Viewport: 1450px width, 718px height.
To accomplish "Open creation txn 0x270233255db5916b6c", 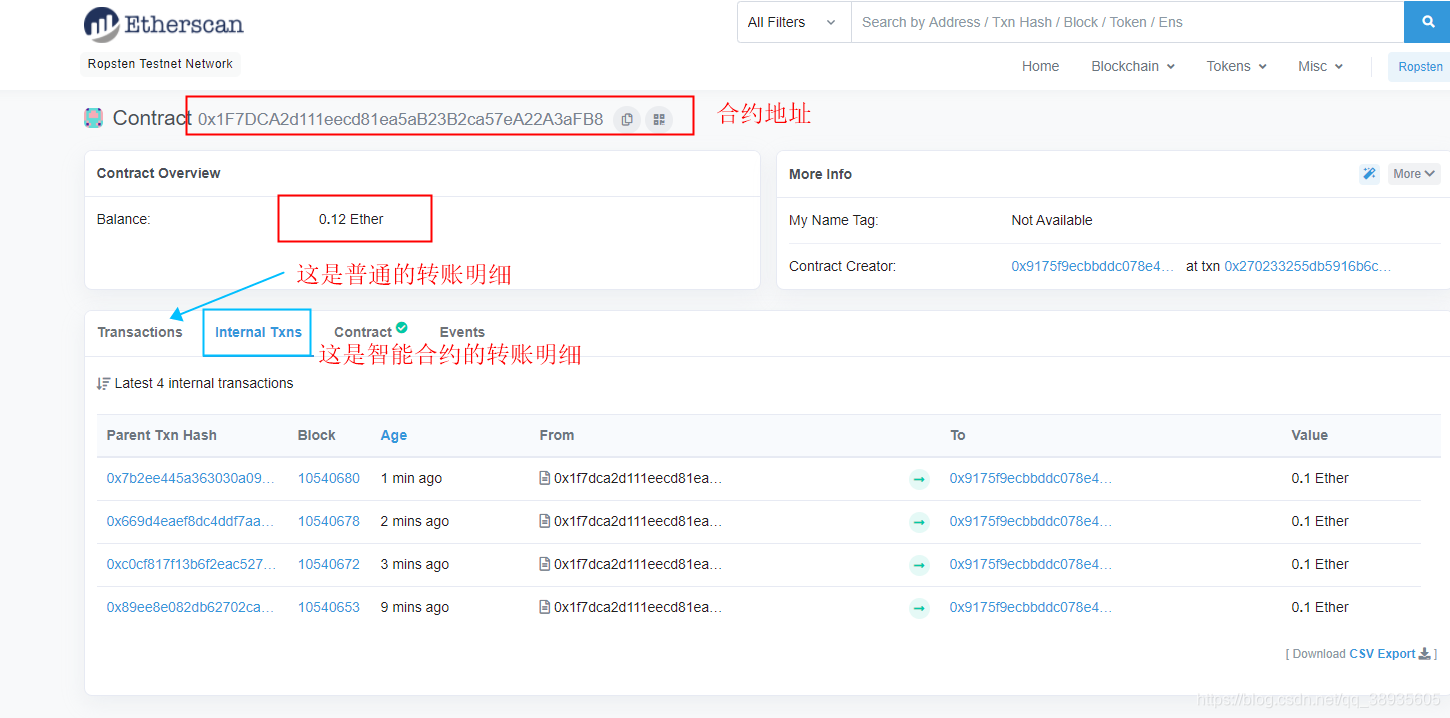I will pos(1308,266).
